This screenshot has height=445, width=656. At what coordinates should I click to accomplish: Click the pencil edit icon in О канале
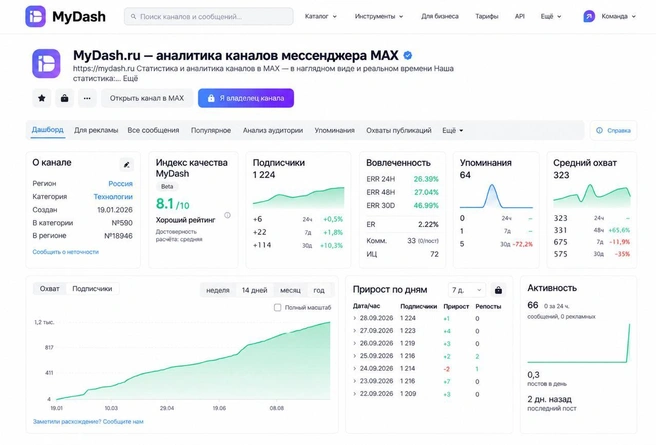tap(126, 165)
